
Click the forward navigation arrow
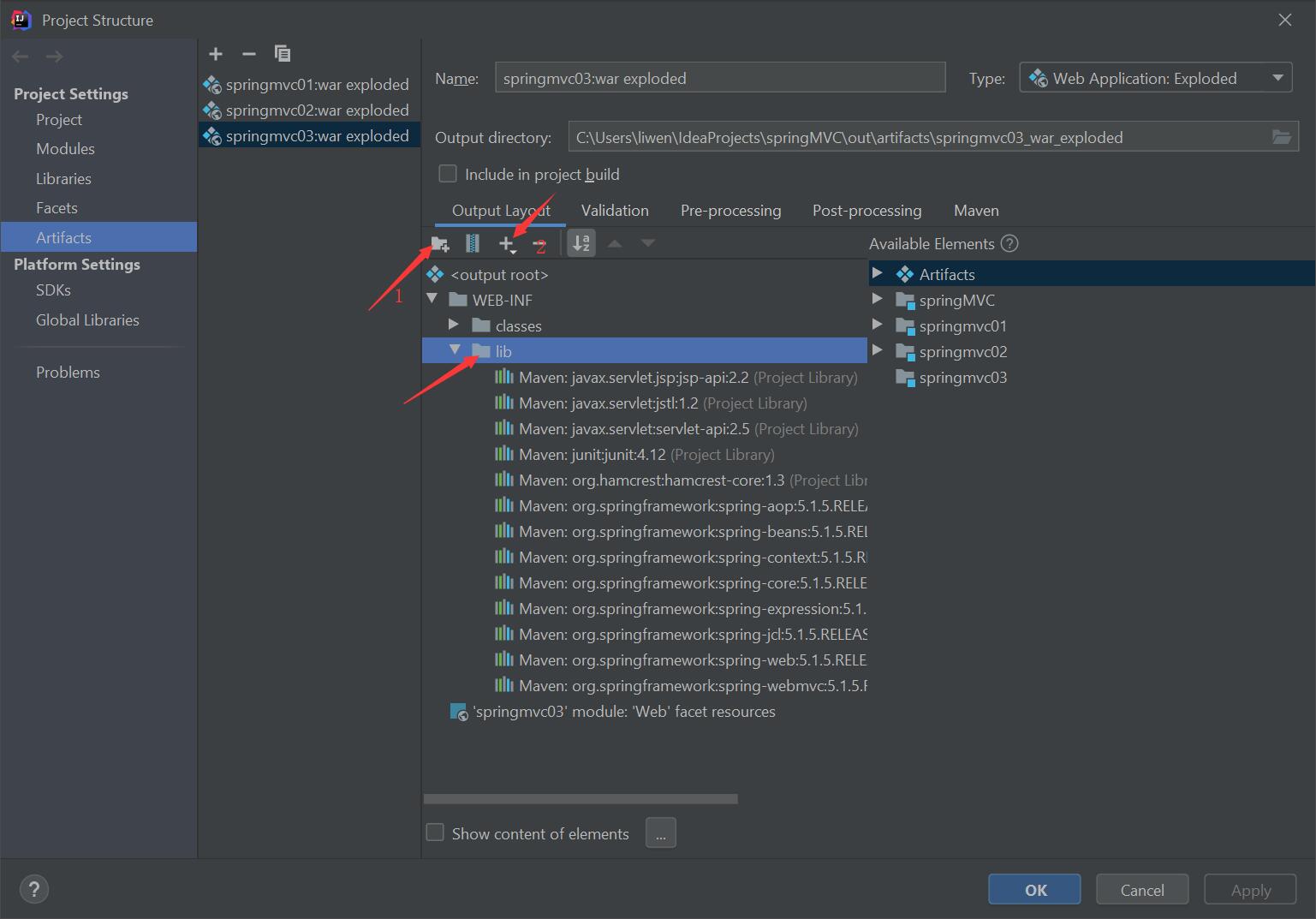click(54, 57)
